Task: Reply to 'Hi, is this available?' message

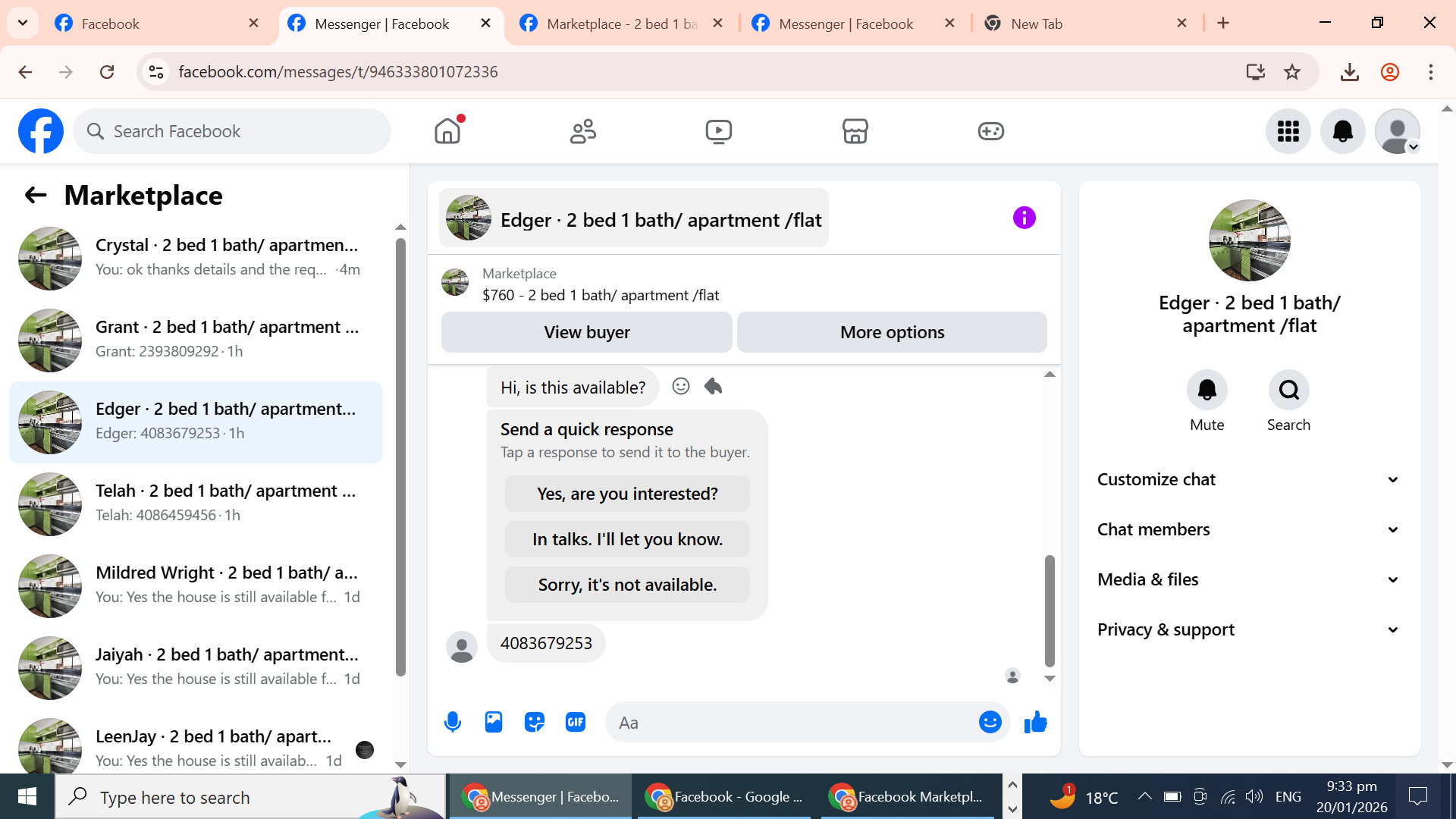Action: 713,387
